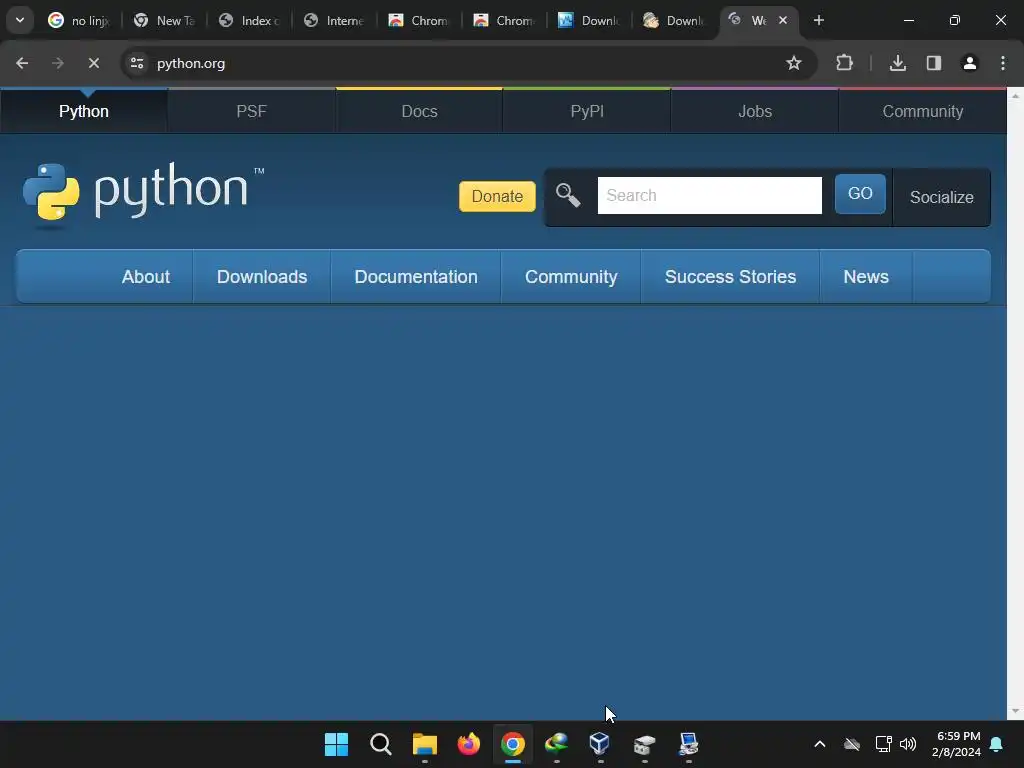Image resolution: width=1024 pixels, height=768 pixels.
Task: Go back using browser back arrow
Action: click(22, 63)
